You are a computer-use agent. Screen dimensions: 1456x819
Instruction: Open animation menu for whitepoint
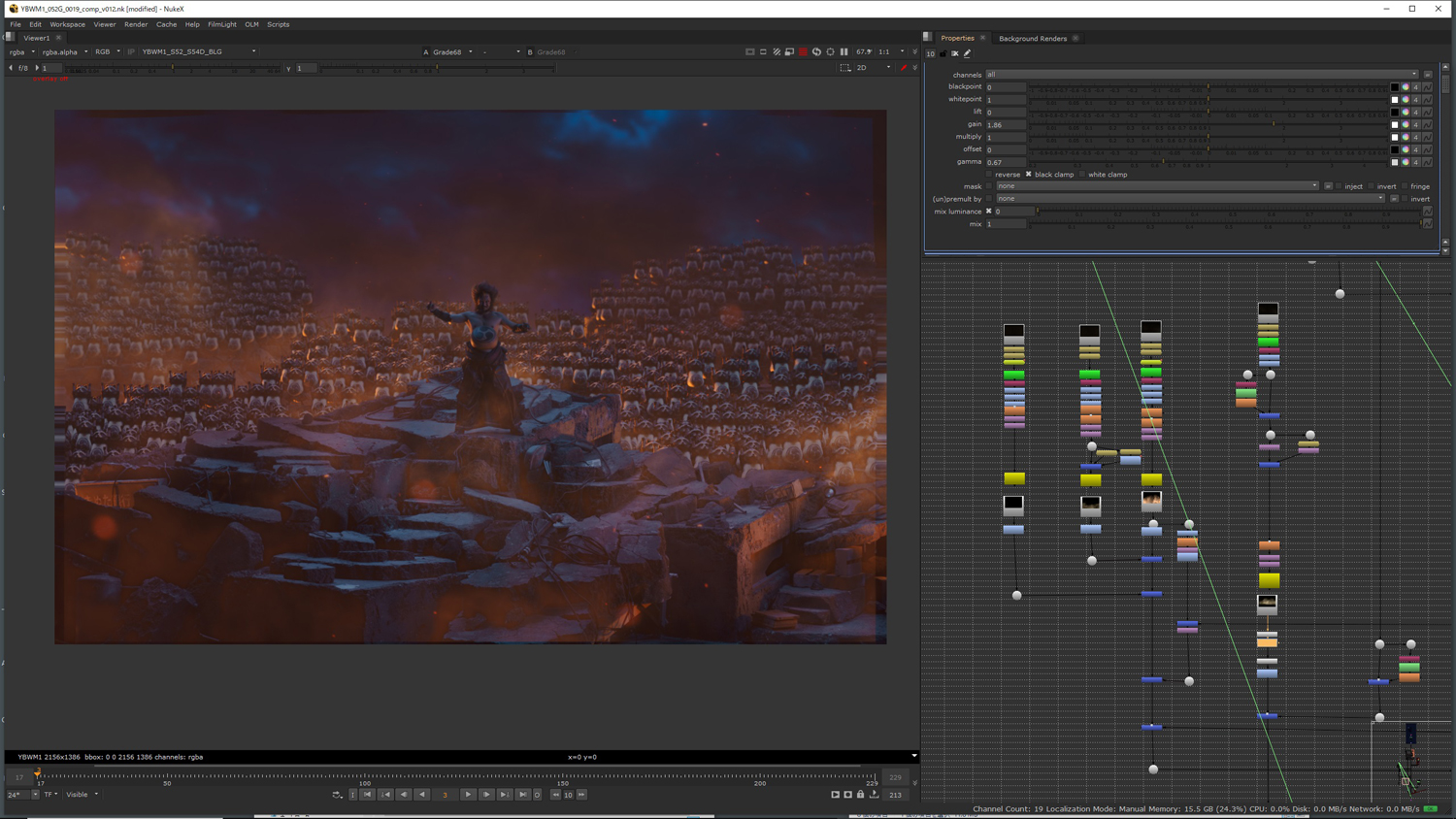tap(1427, 100)
